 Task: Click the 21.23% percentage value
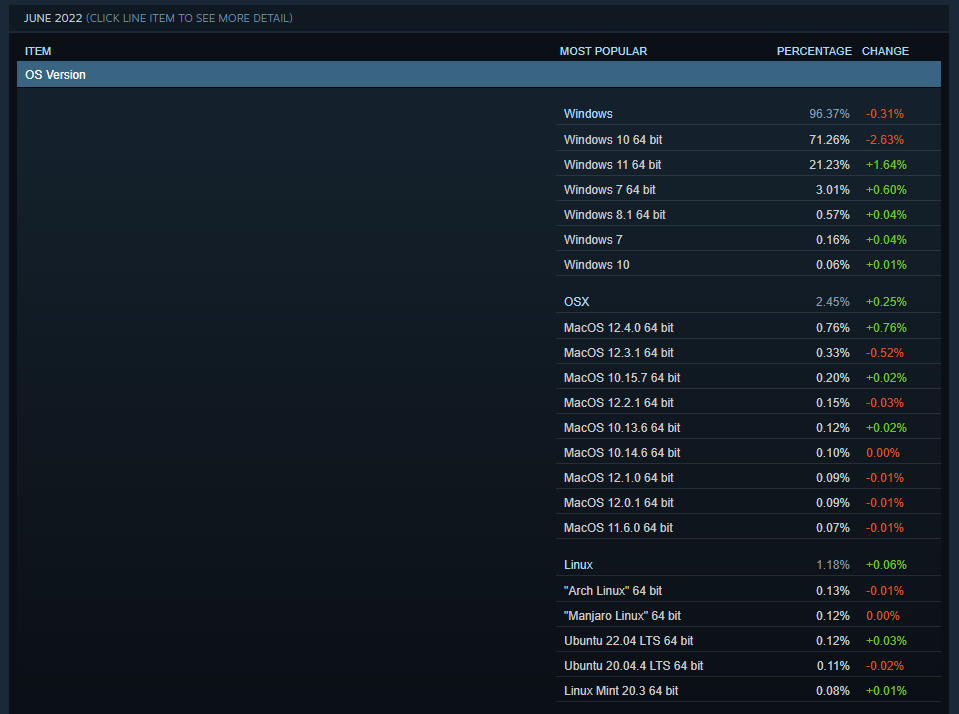[829, 165]
